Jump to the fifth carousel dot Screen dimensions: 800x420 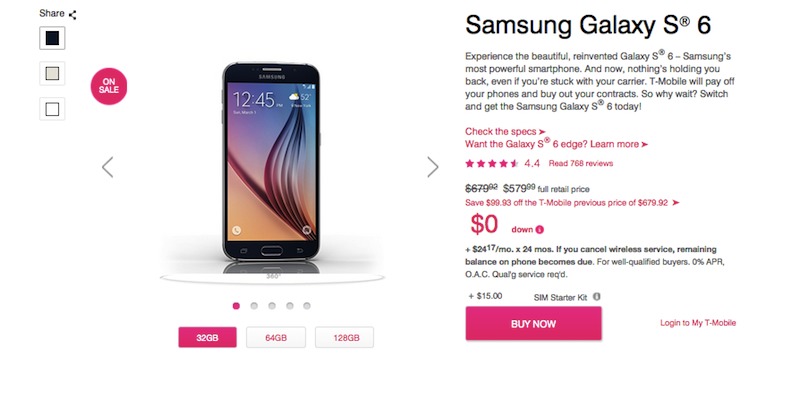click(x=307, y=306)
